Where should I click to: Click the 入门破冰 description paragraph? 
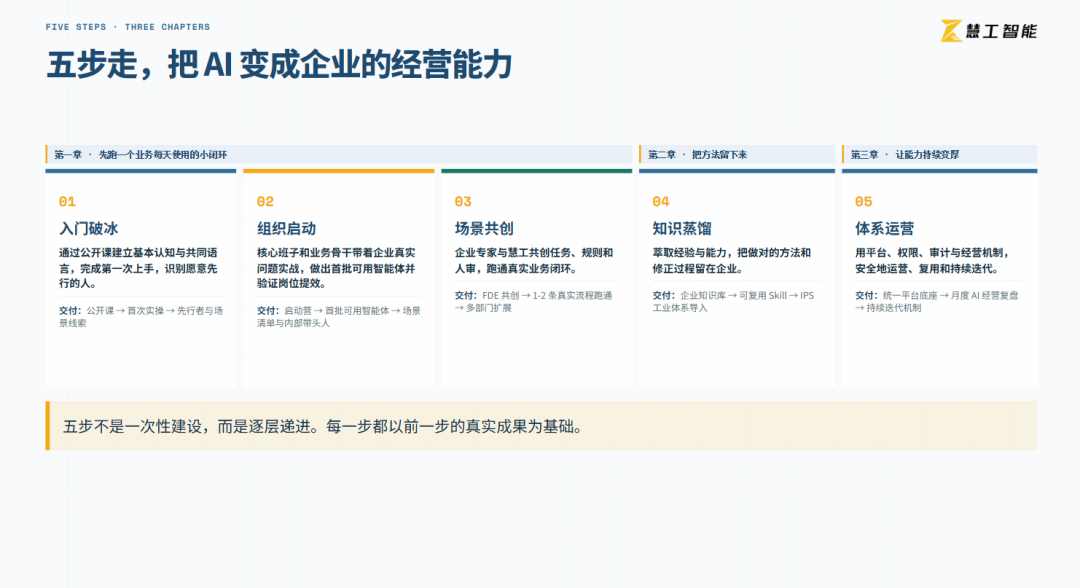tap(138, 268)
